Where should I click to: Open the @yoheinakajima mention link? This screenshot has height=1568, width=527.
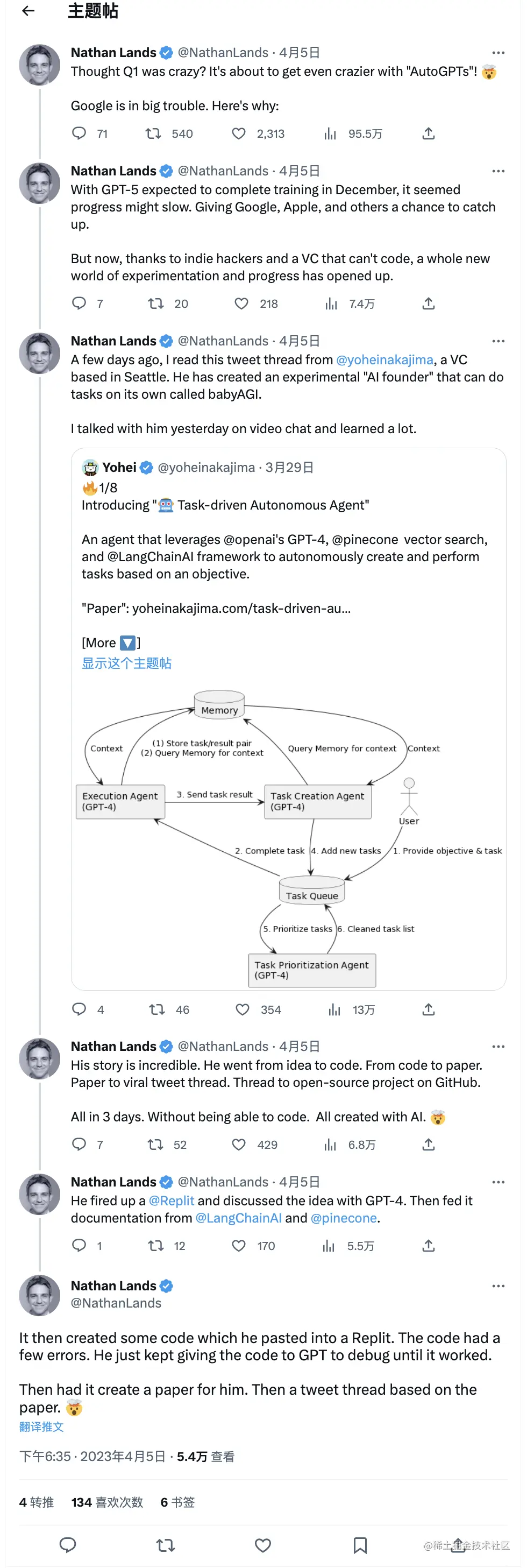click(384, 360)
